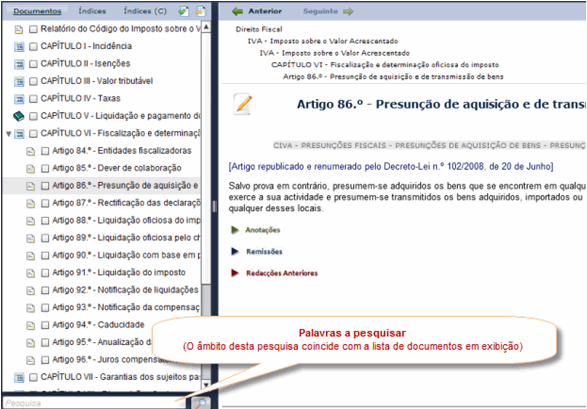The width and height of the screenshot is (587, 409).
Task: Click the magnifier search button
Action: point(201,403)
